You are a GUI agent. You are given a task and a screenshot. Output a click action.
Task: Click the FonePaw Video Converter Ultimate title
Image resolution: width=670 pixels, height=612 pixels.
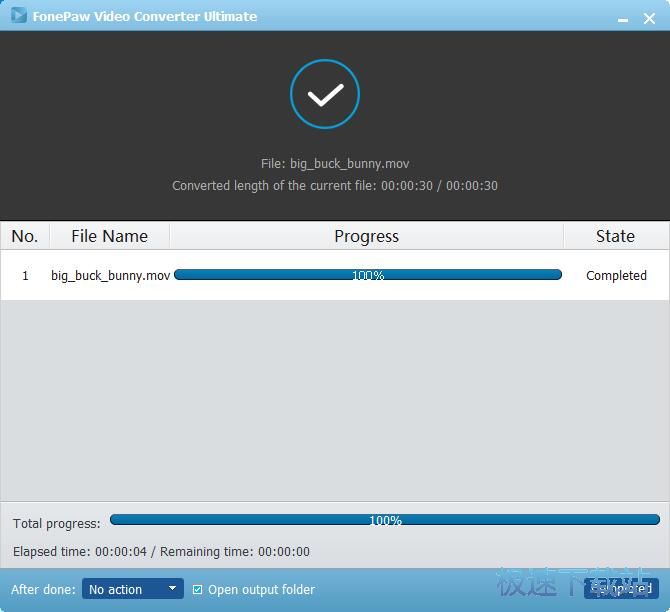tap(145, 16)
